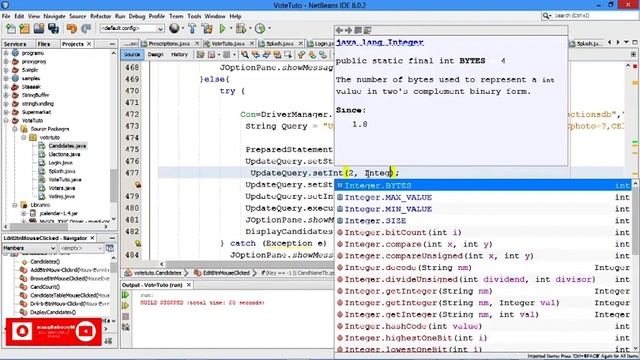The image size is (640, 360).
Task: Click the Profile Project clock icon
Action: coord(260,29)
